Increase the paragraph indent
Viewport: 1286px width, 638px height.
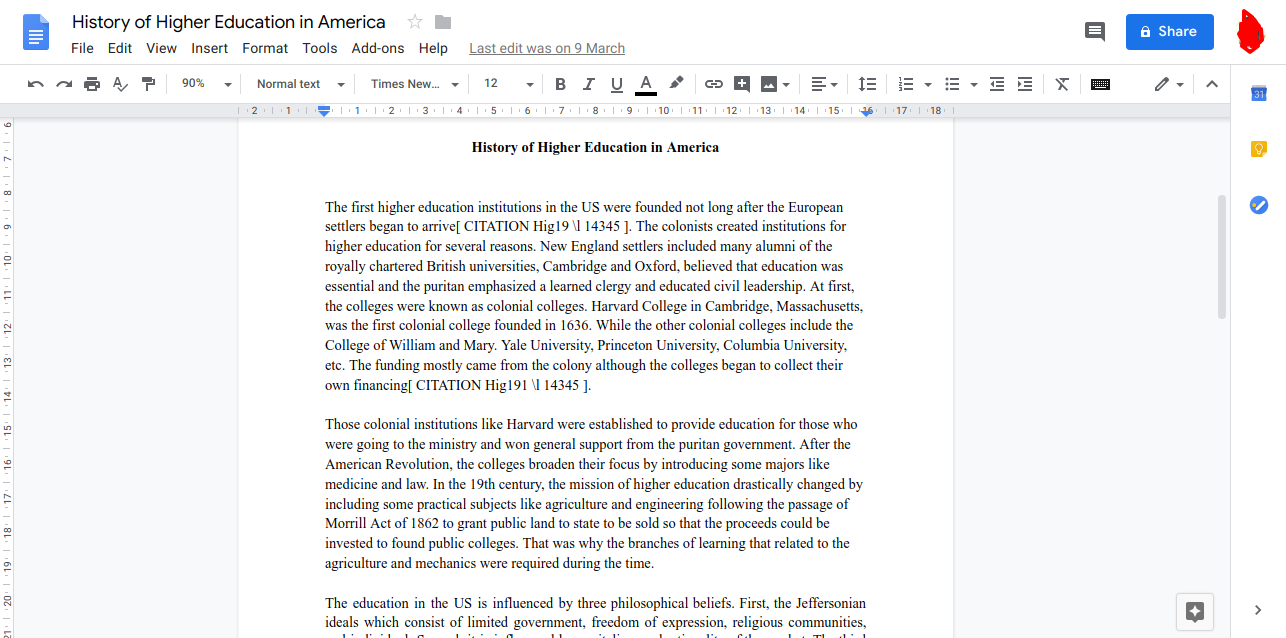pyautogui.click(x=1025, y=84)
